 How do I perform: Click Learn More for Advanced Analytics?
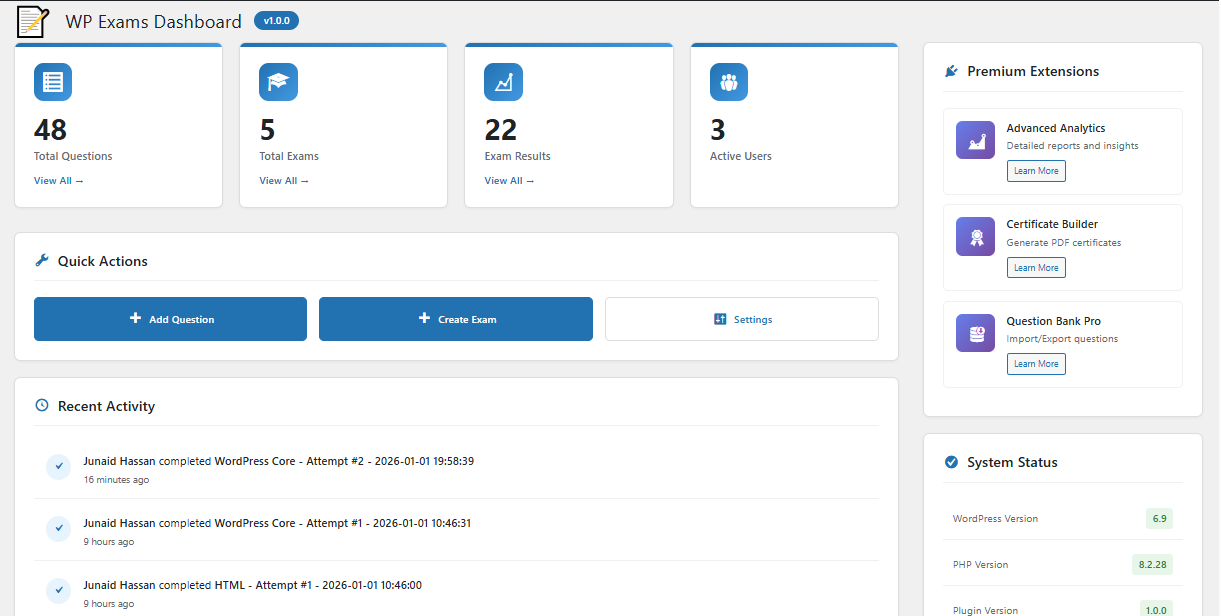[x=1035, y=171]
